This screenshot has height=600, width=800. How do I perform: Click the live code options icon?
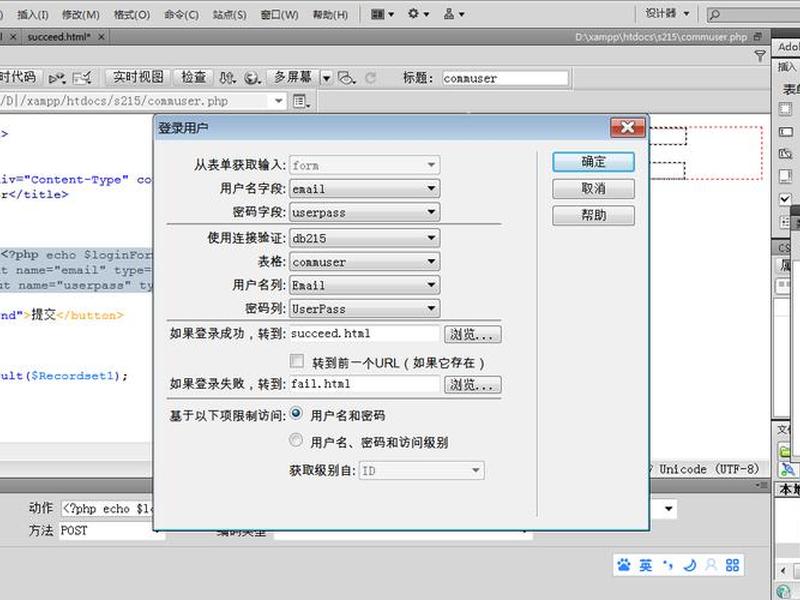click(57, 78)
